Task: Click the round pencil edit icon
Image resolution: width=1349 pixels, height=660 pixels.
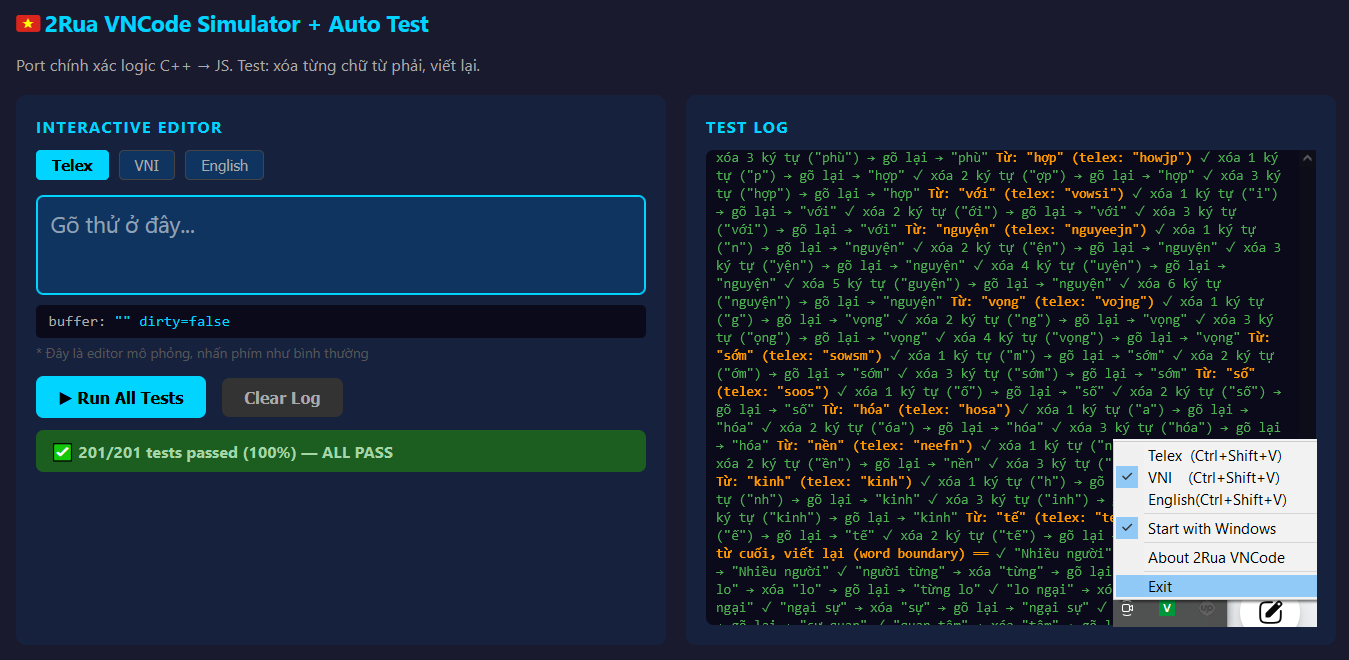Action: pyautogui.click(x=1270, y=611)
